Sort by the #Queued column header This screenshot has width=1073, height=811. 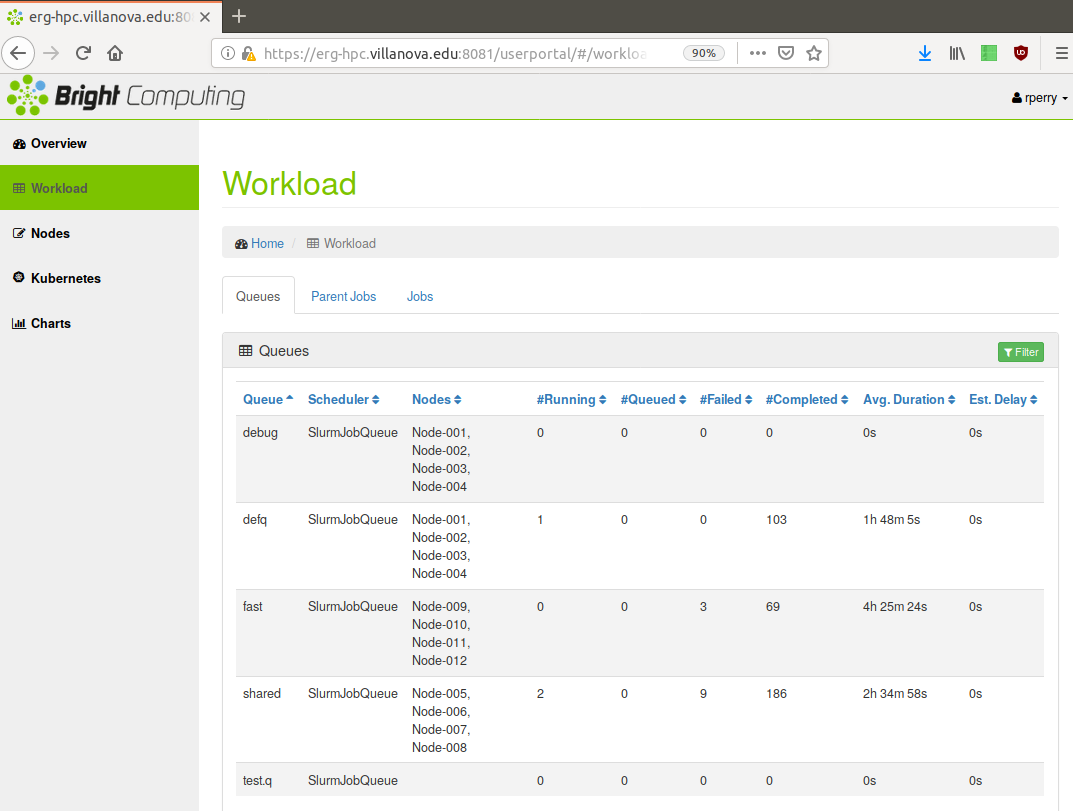pyautogui.click(x=654, y=399)
